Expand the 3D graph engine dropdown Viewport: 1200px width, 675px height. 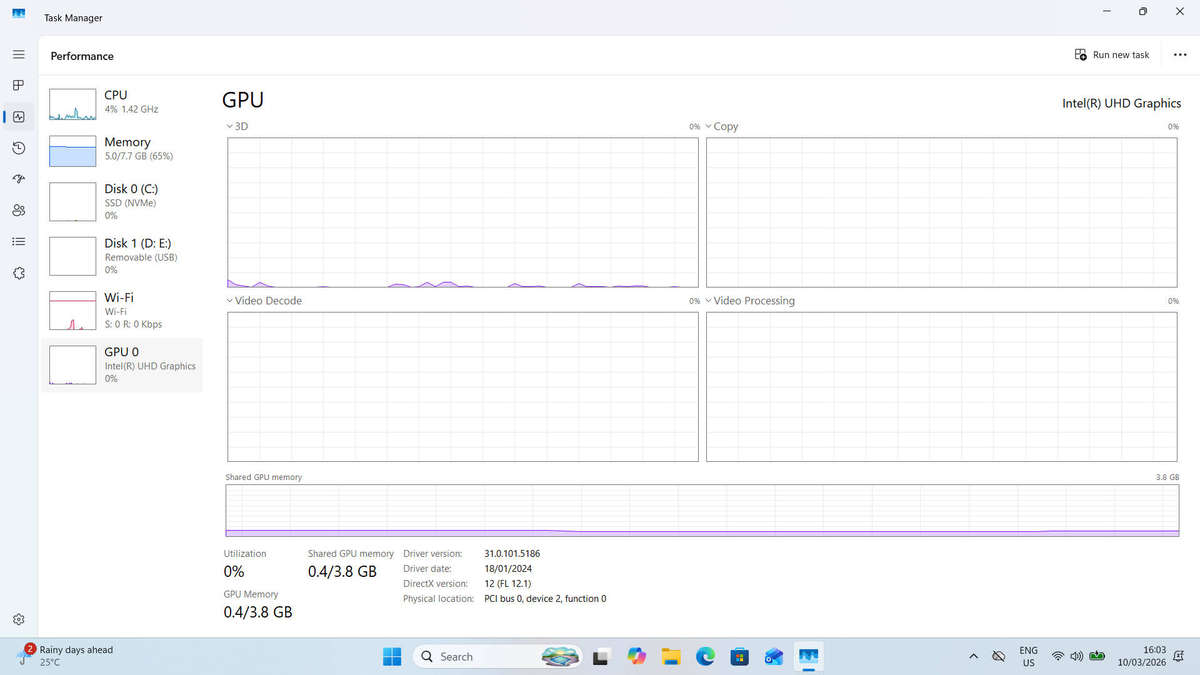pos(237,127)
